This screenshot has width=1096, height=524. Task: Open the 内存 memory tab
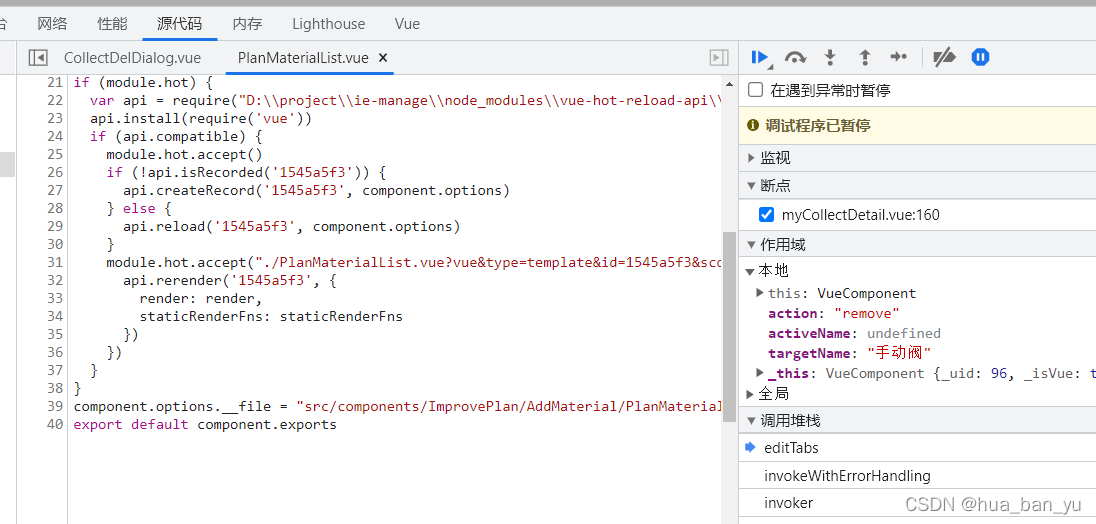pos(247,24)
